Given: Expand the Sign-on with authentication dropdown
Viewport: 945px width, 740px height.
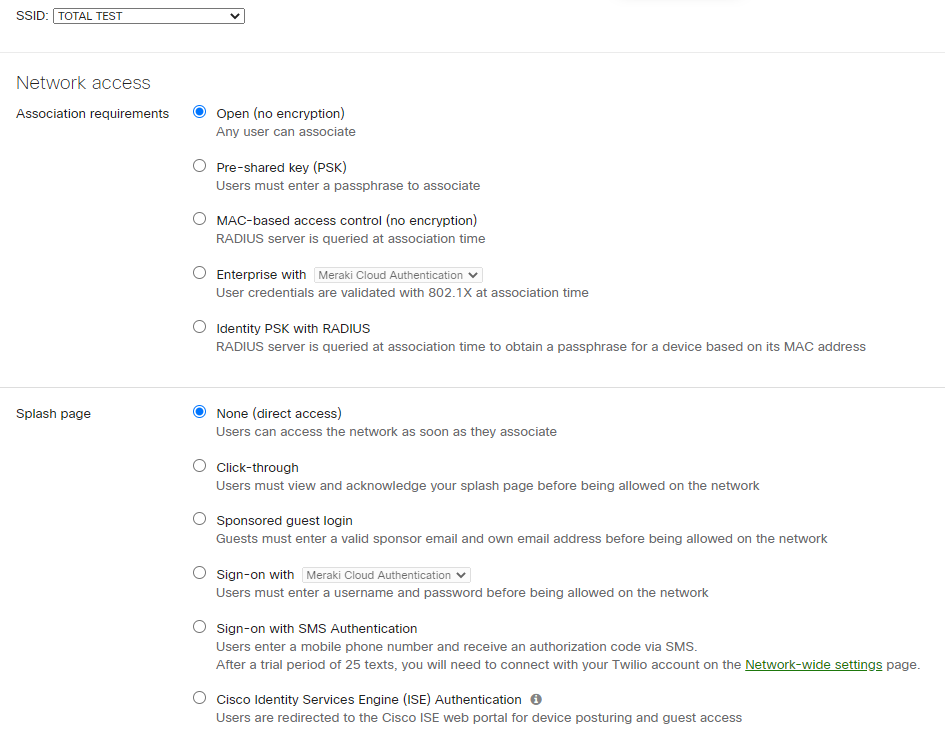Looking at the screenshot, I should (386, 574).
